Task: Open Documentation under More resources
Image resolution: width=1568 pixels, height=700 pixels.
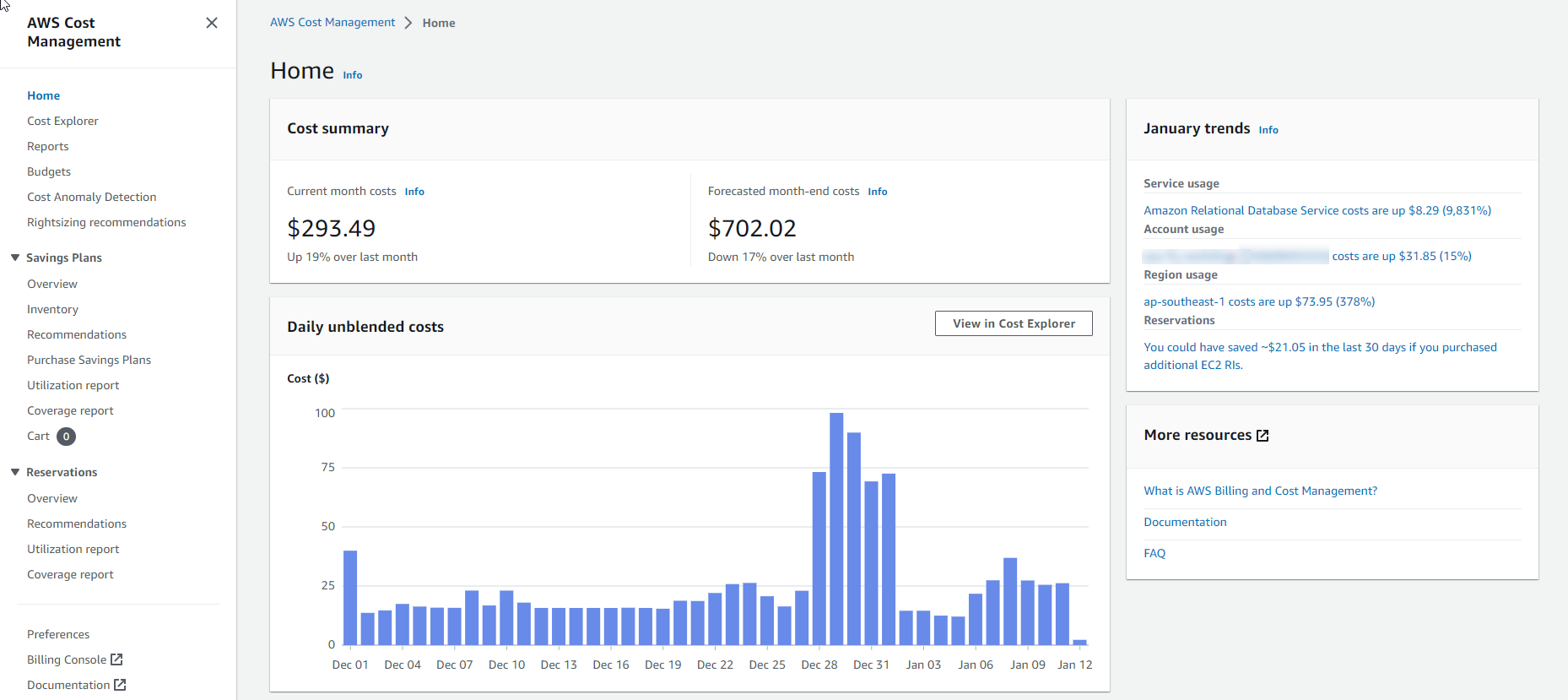Action: 1185,522
